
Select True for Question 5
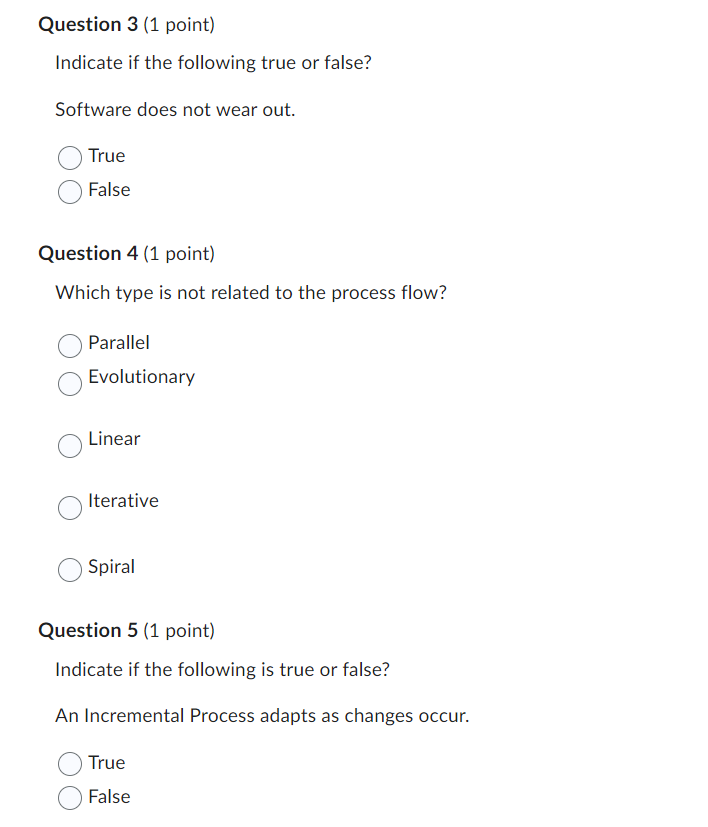pyautogui.click(x=70, y=764)
